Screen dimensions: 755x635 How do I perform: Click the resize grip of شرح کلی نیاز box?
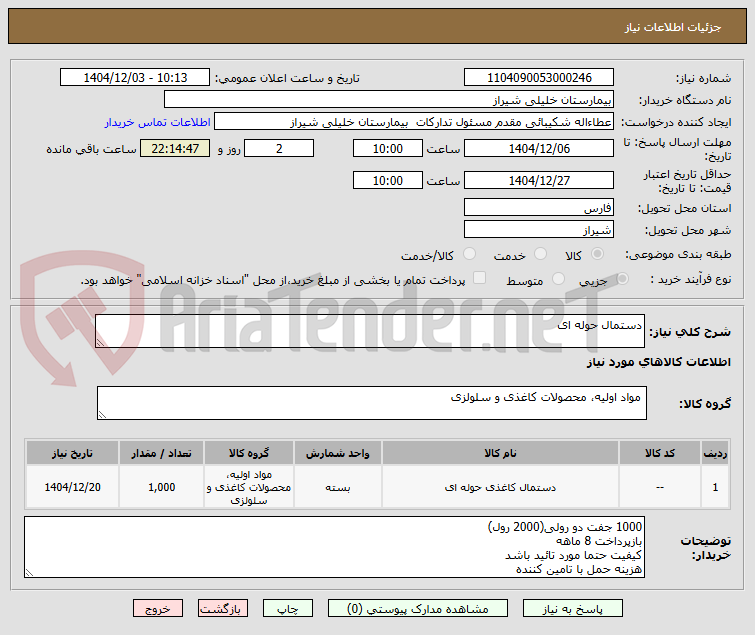tap(100, 342)
